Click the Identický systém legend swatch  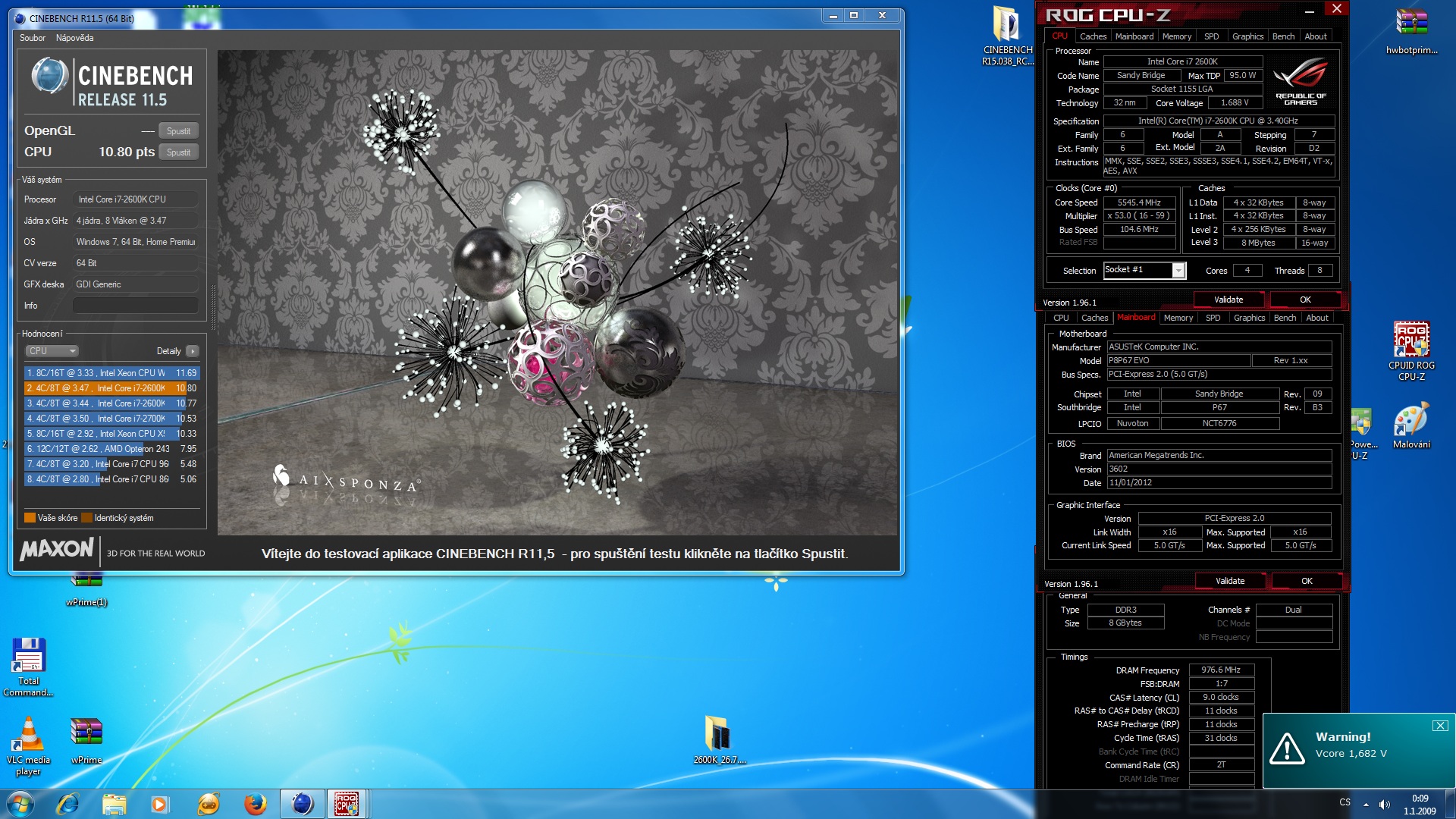tap(86, 518)
